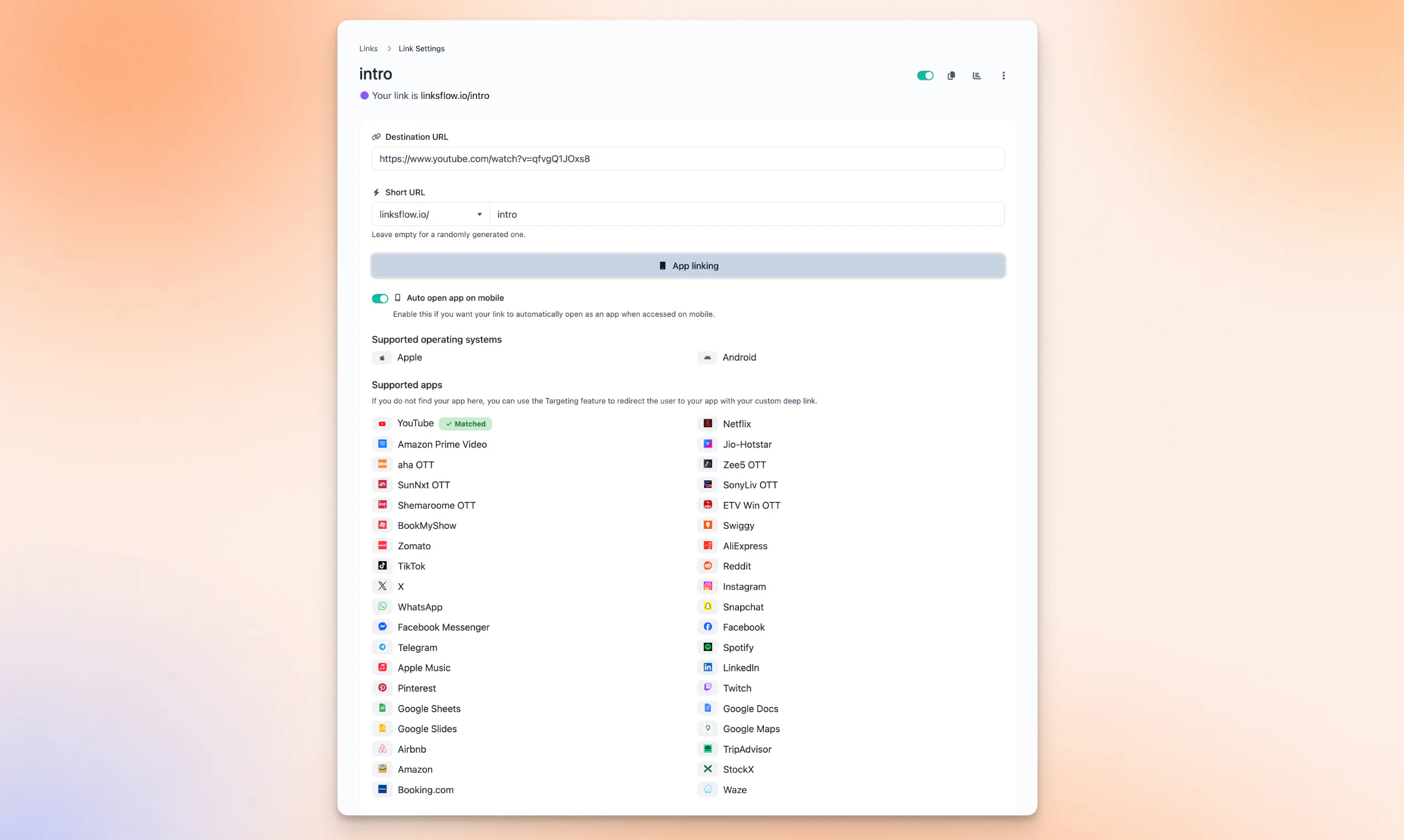This screenshot has width=1404, height=840.
Task: Click the Reddit icon
Action: coord(708,566)
